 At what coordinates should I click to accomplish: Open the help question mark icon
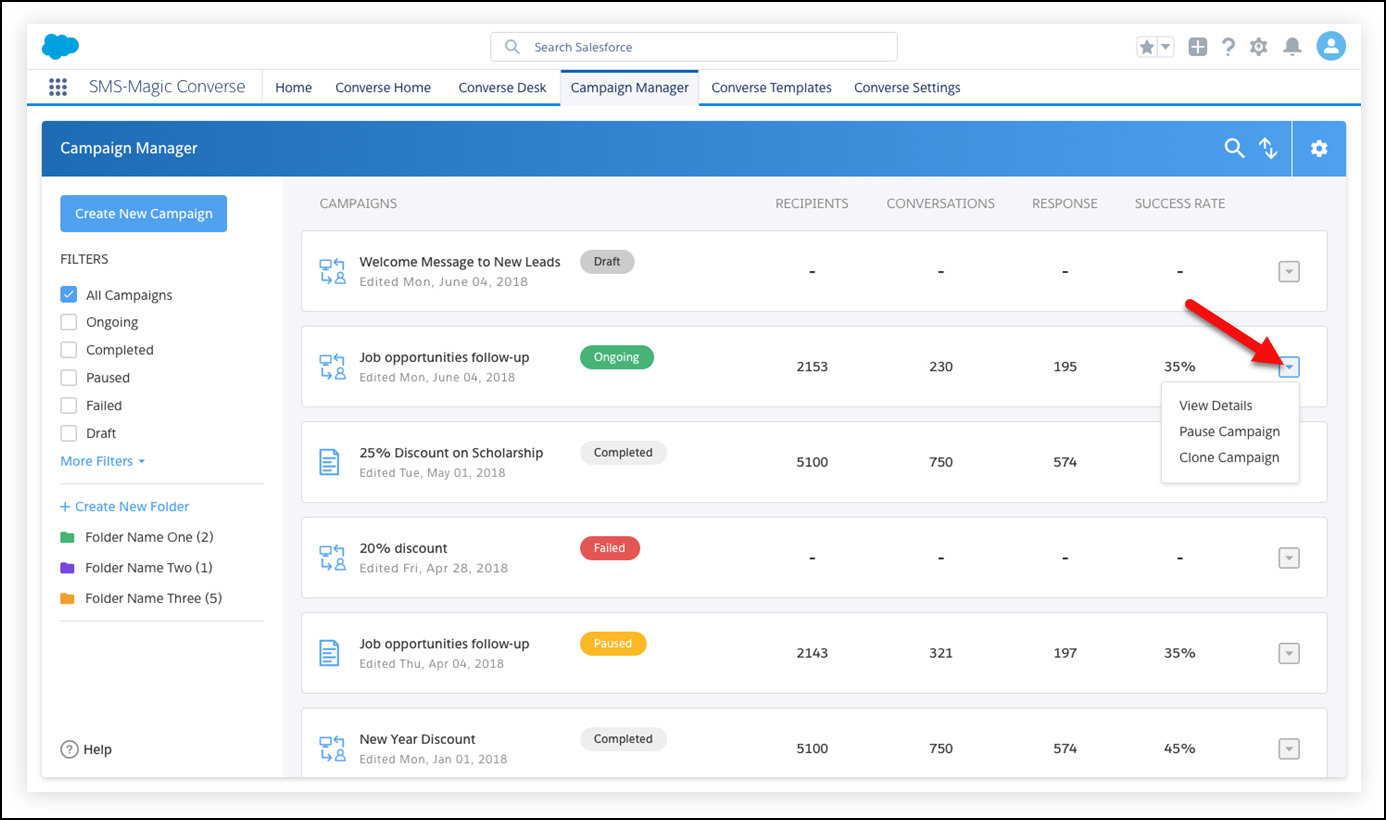(x=1228, y=47)
